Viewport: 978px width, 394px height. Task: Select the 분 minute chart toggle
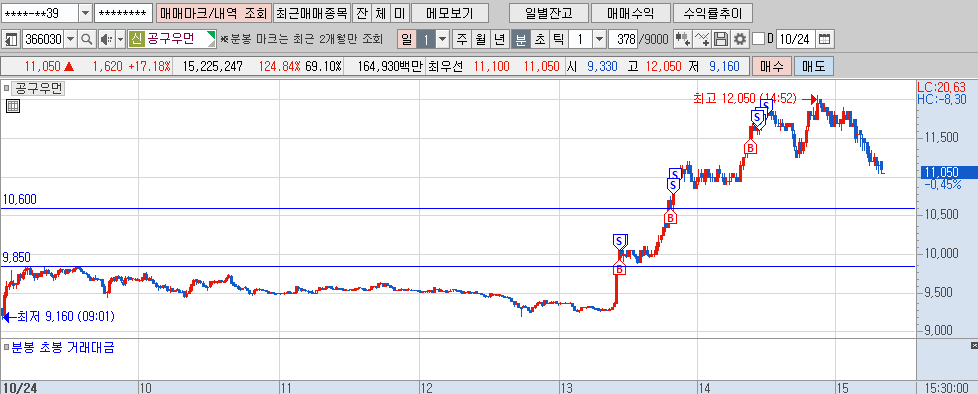tap(520, 39)
